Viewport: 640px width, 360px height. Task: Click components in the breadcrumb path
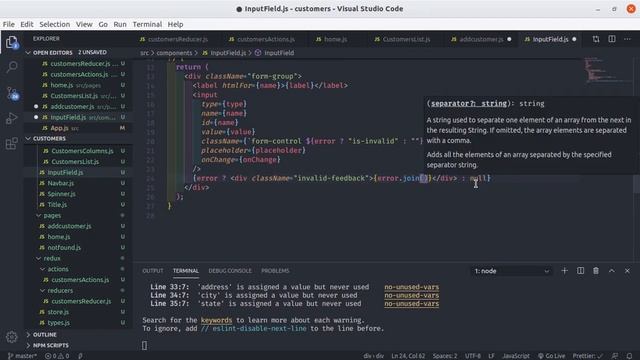click(174, 53)
